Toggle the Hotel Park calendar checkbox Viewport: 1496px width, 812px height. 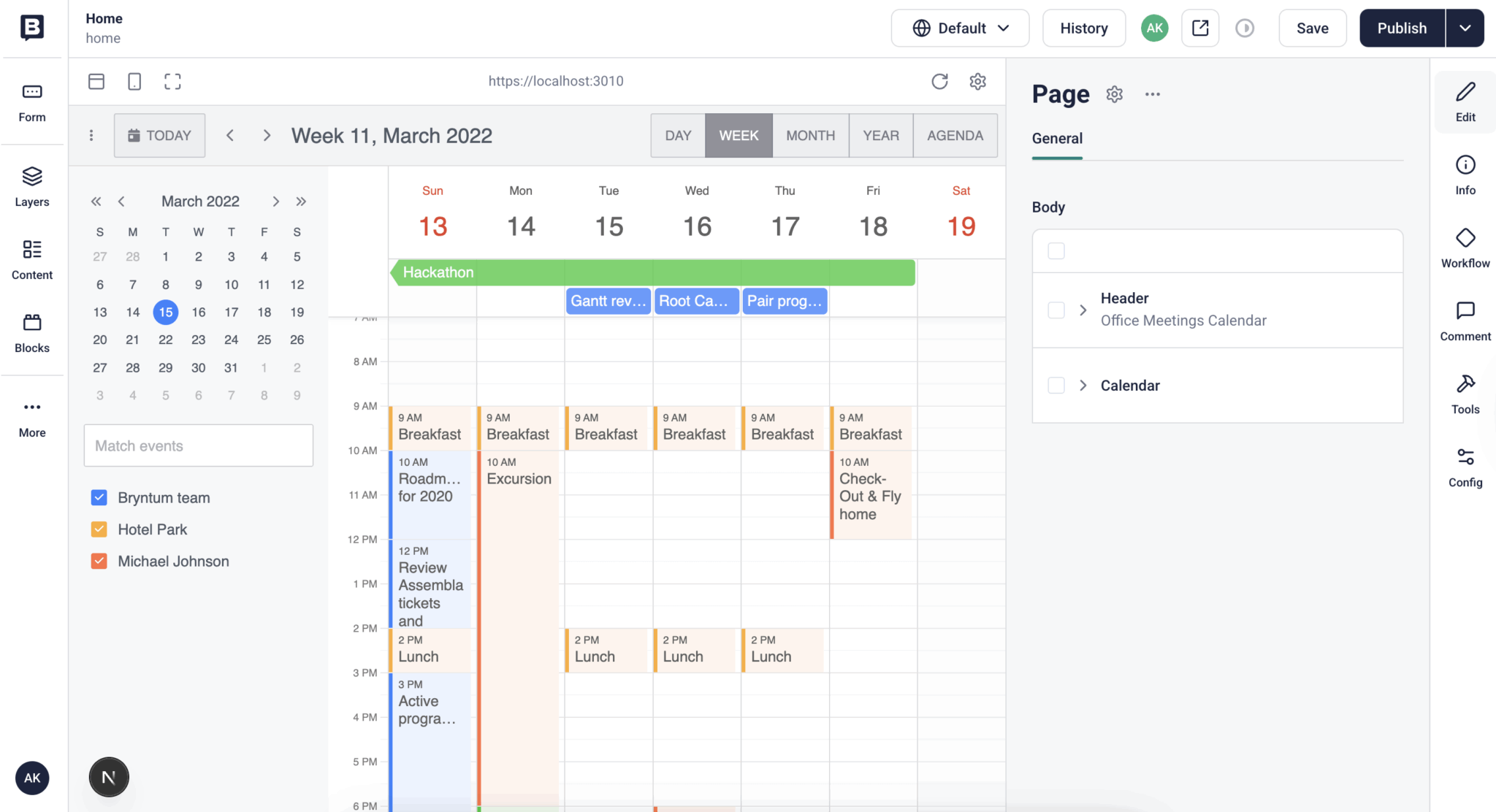point(99,529)
